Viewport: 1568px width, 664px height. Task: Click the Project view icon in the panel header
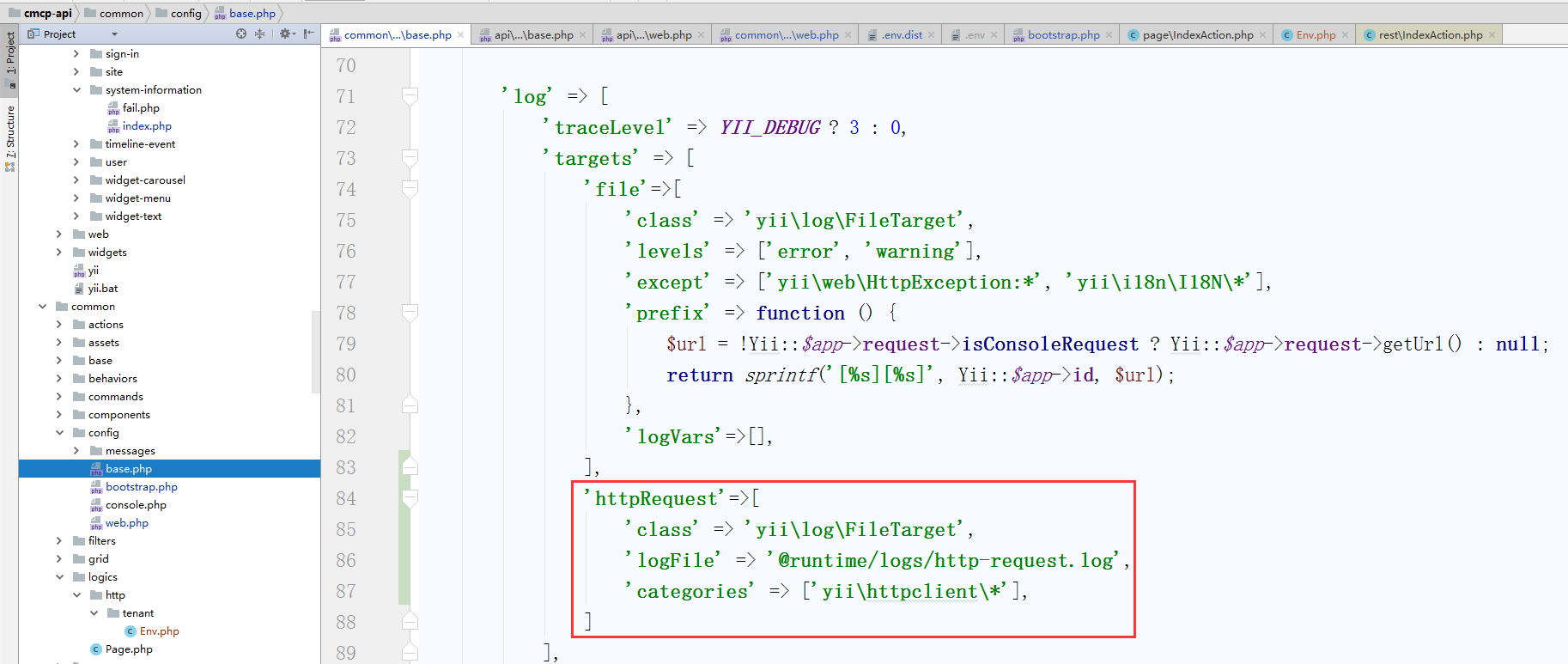tap(33, 34)
